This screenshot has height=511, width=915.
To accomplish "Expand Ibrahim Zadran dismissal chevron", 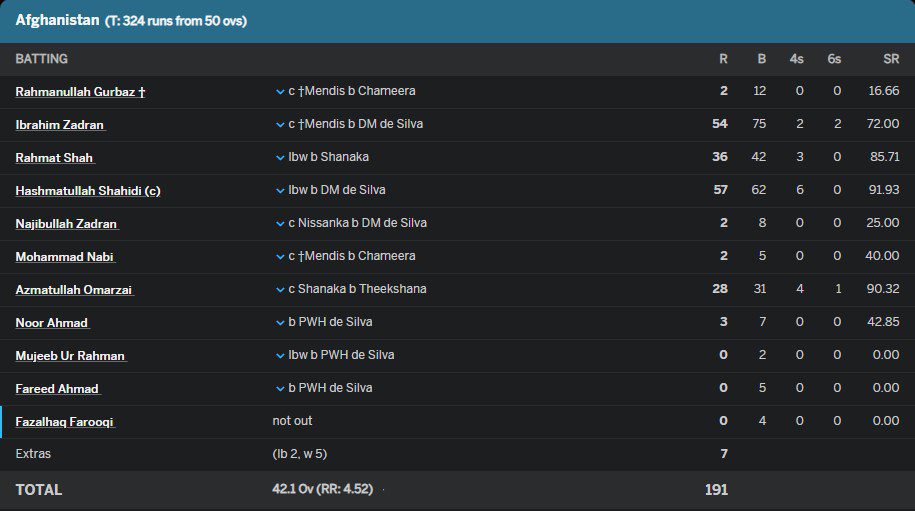I will click(280, 124).
